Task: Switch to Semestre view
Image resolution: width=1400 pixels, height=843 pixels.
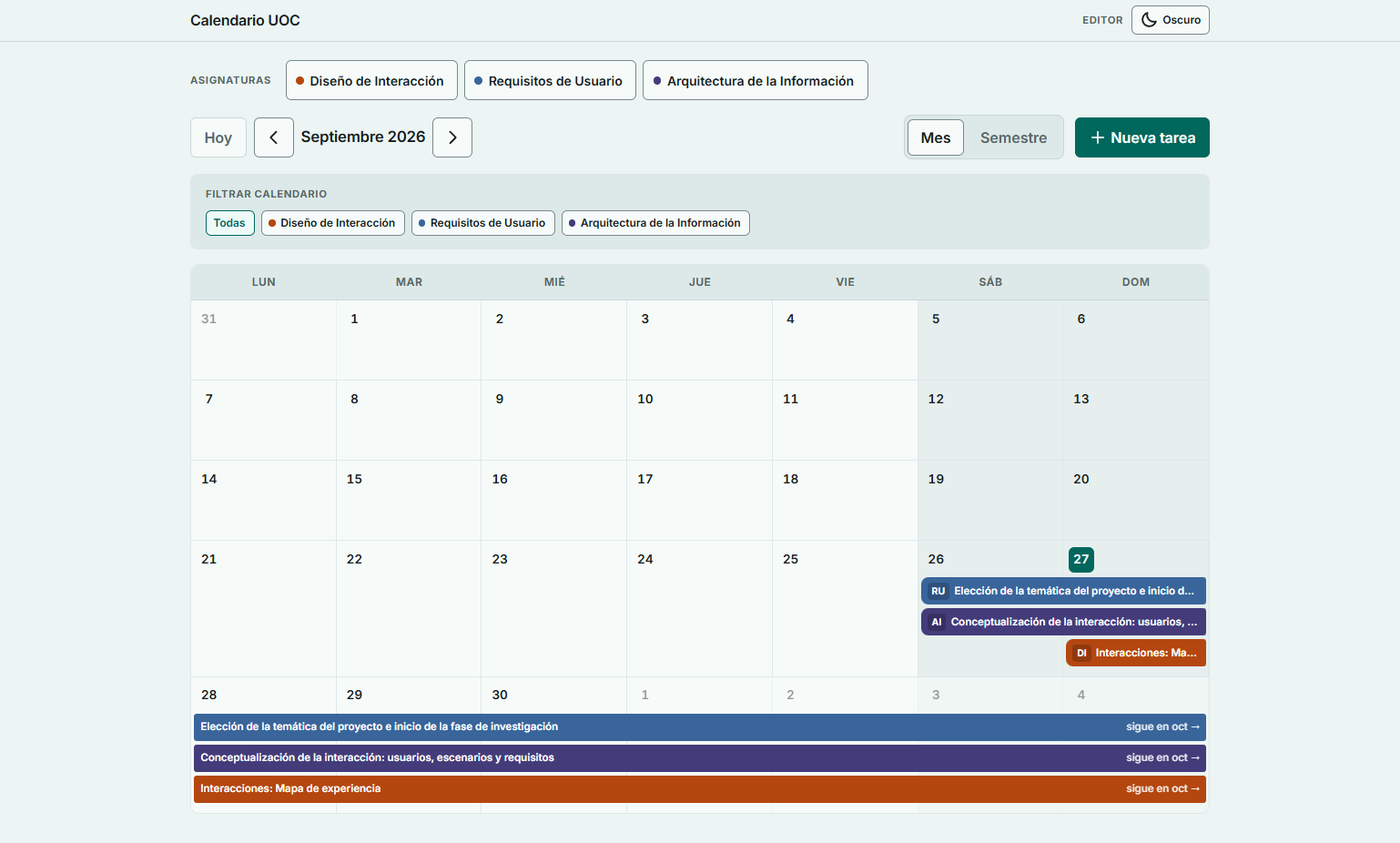Action: coord(1013,137)
